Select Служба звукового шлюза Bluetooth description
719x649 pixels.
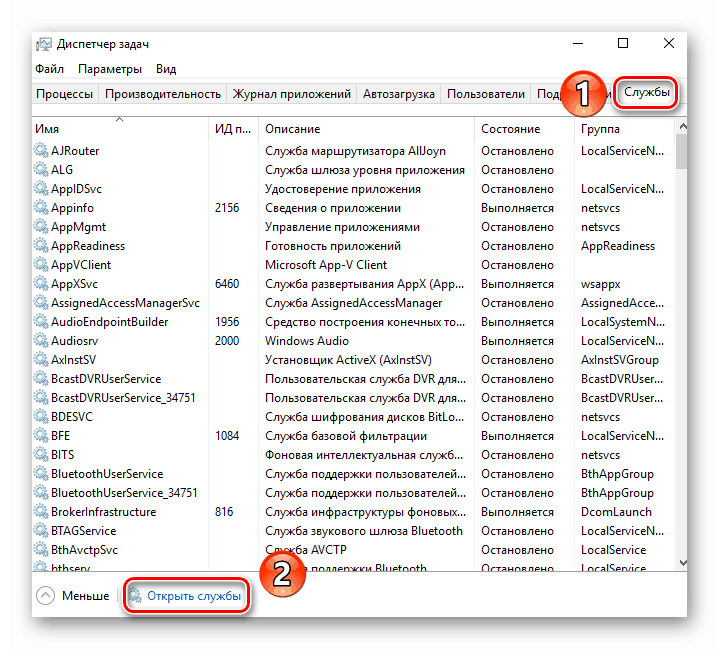click(364, 531)
